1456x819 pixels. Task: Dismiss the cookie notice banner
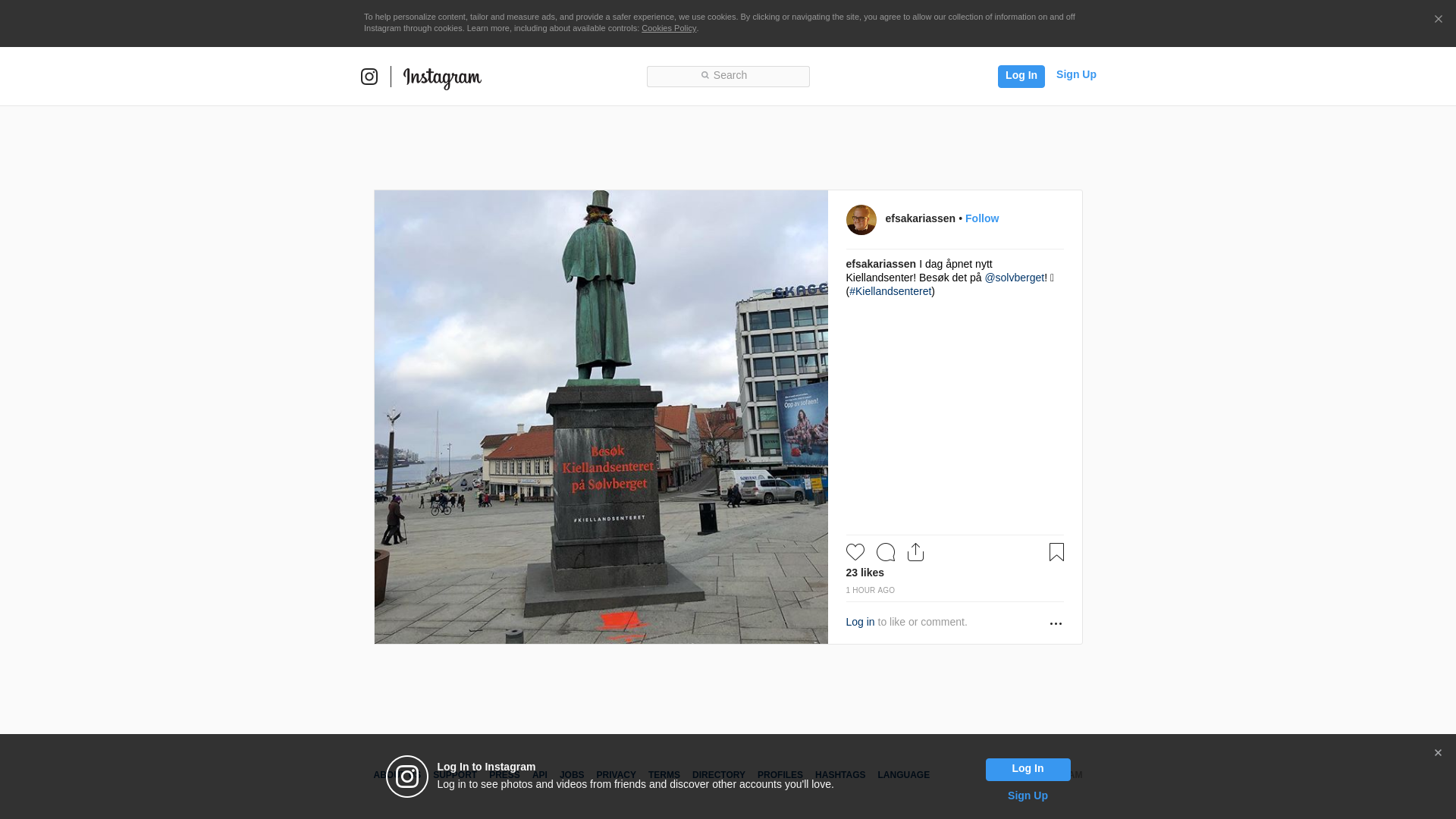coord(1438,20)
